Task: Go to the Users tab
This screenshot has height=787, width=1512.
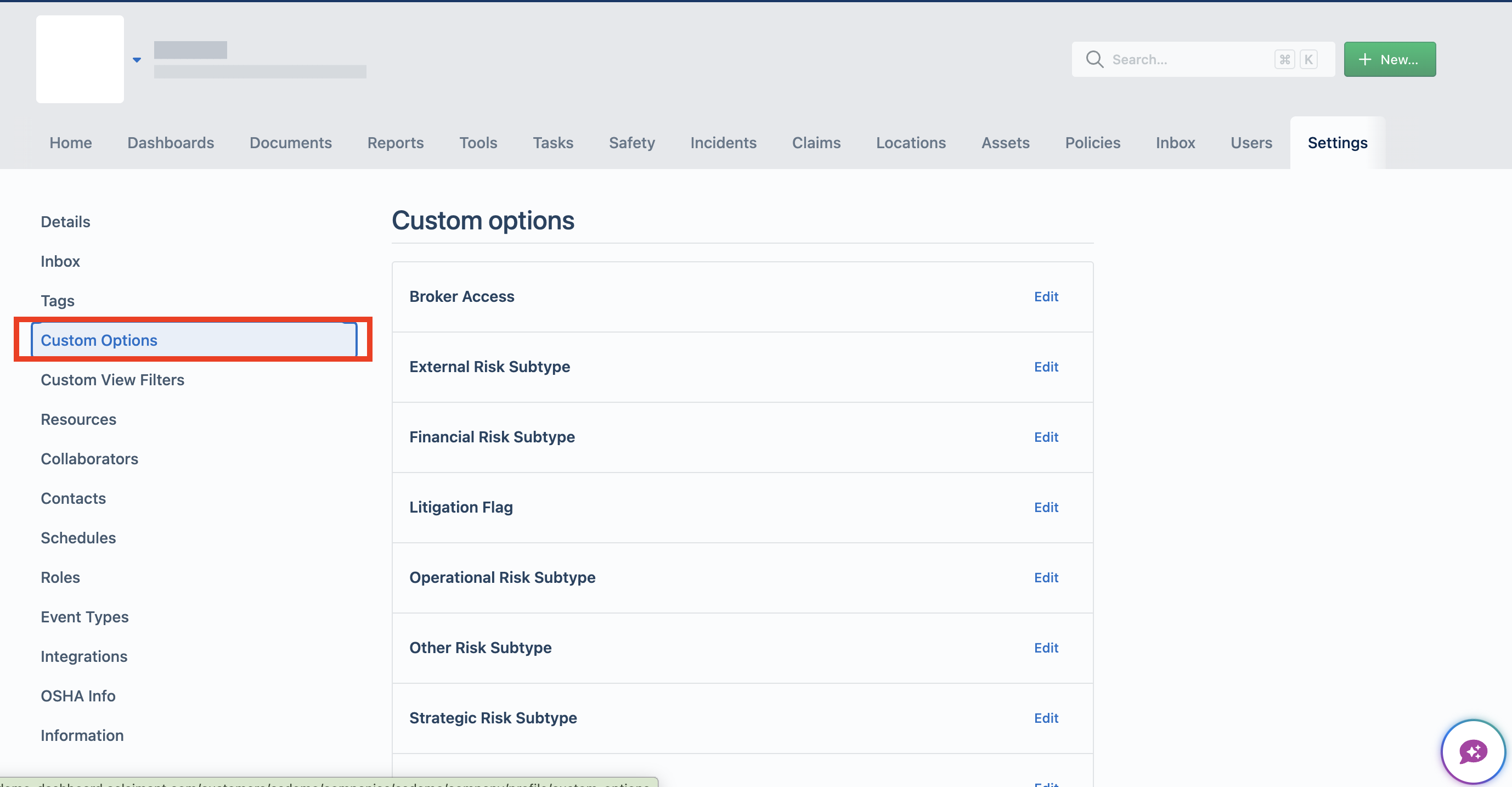Action: pos(1251,143)
